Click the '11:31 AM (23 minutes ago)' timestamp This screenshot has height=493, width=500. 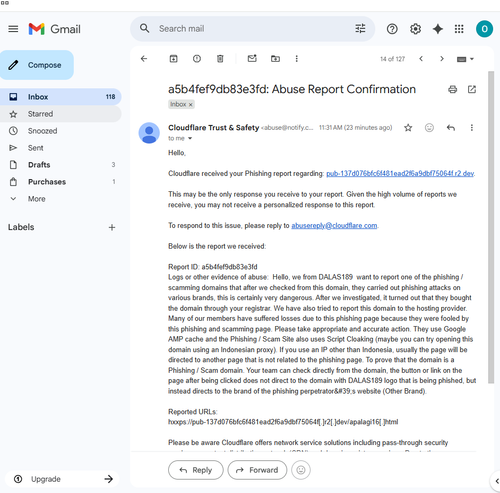[355, 128]
